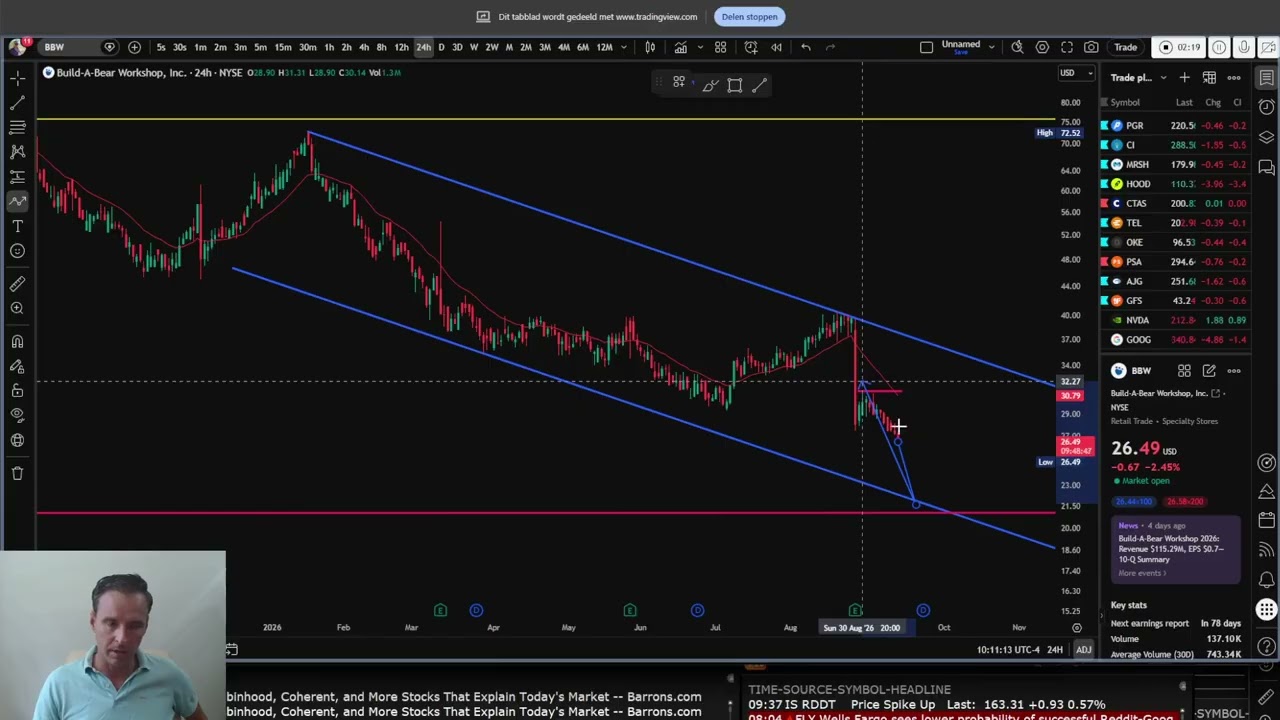Open the BBW news headline card
The height and width of the screenshot is (720, 1280).
coord(1176,549)
